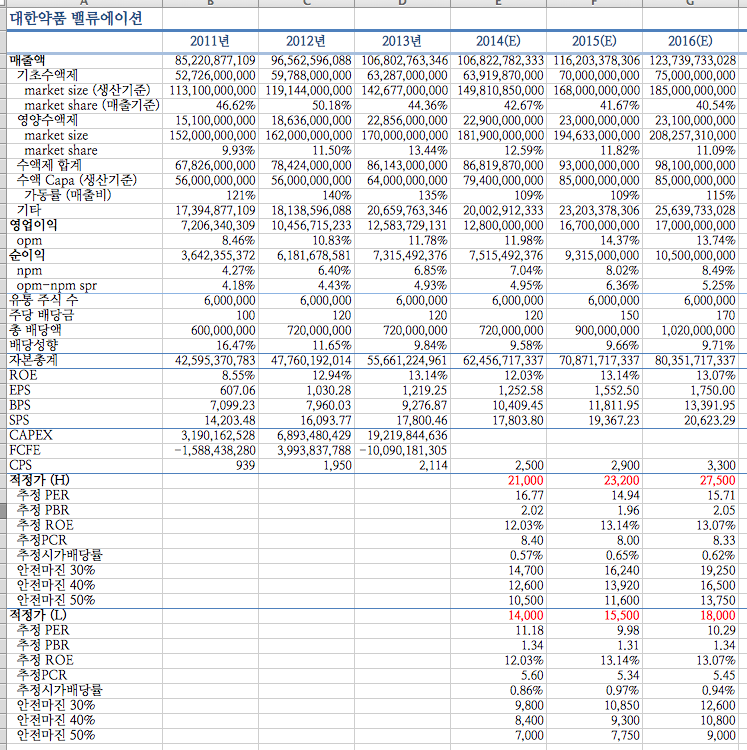Click the 2016 dividend cell 170
This screenshot has width=747, height=750.
725,316
